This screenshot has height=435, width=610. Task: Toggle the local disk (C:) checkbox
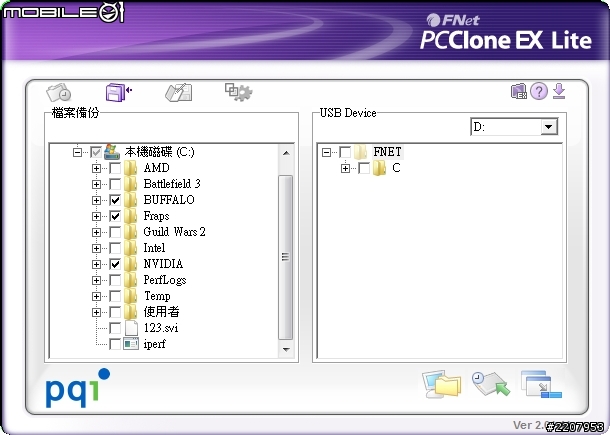coord(96,152)
